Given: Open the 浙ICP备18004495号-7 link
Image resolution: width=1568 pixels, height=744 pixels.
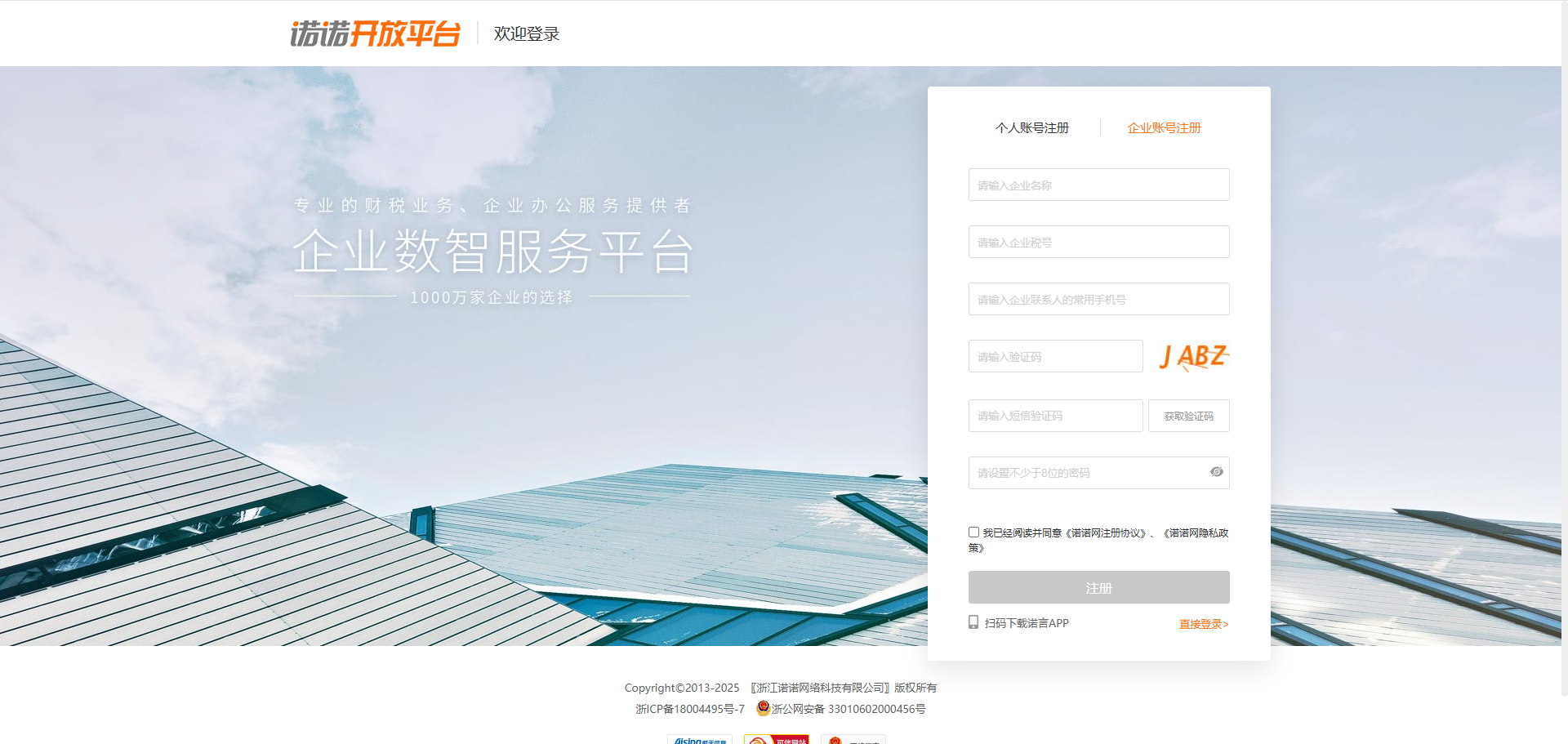Looking at the screenshot, I should click(690, 709).
